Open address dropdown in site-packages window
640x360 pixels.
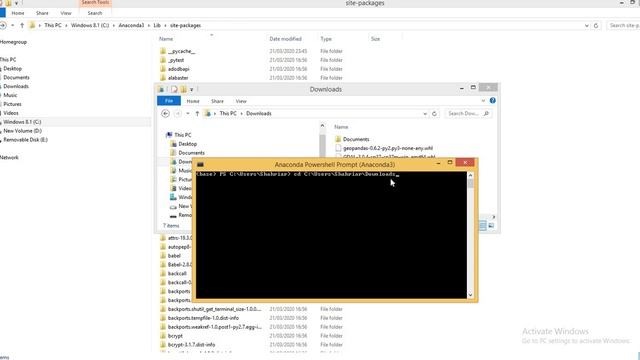587,26
